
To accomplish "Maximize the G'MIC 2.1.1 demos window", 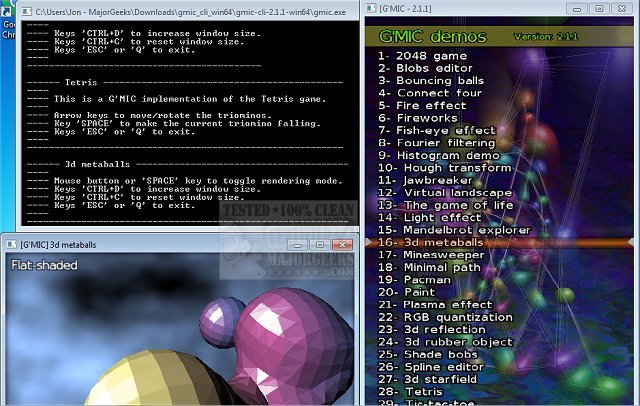I will tap(599, 9).
